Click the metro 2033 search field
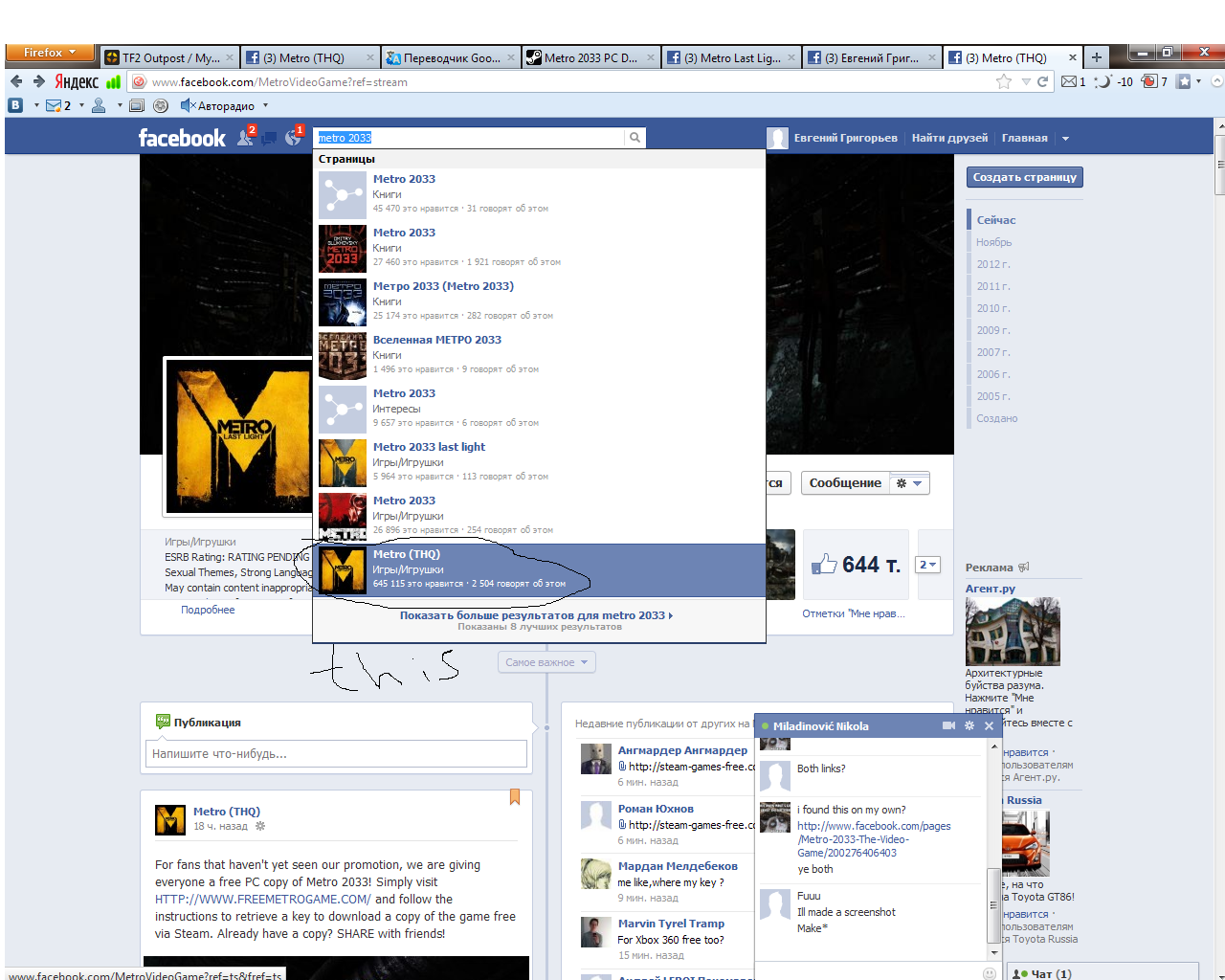 [x=470, y=138]
